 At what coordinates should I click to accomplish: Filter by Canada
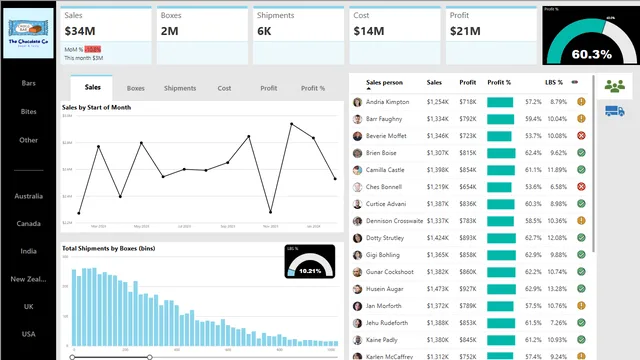coord(28,224)
